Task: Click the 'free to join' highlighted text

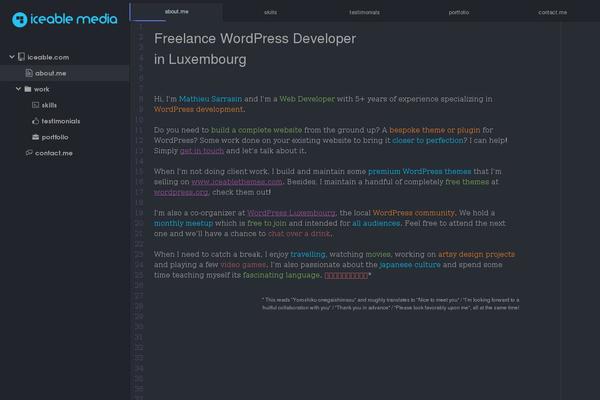Action: (267, 223)
